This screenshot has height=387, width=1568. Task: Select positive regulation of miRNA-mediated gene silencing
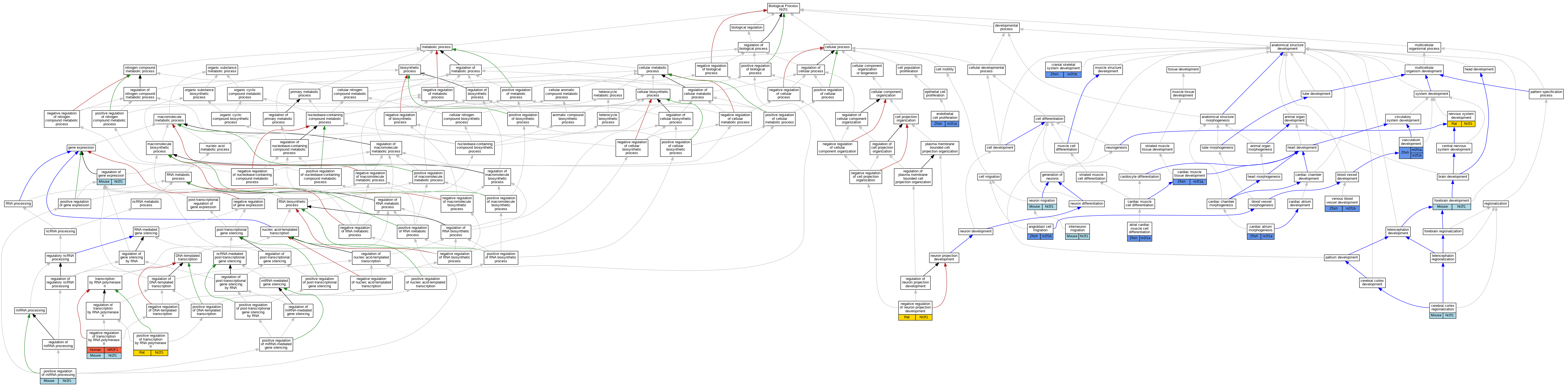pyautogui.click(x=276, y=344)
